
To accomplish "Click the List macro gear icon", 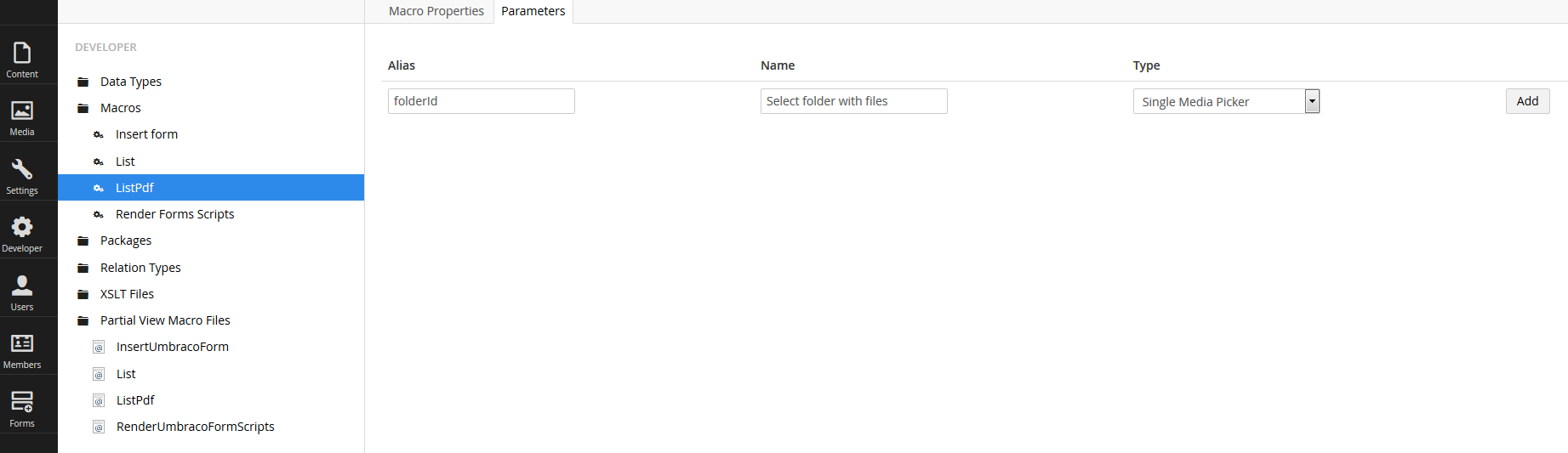I will (99, 162).
